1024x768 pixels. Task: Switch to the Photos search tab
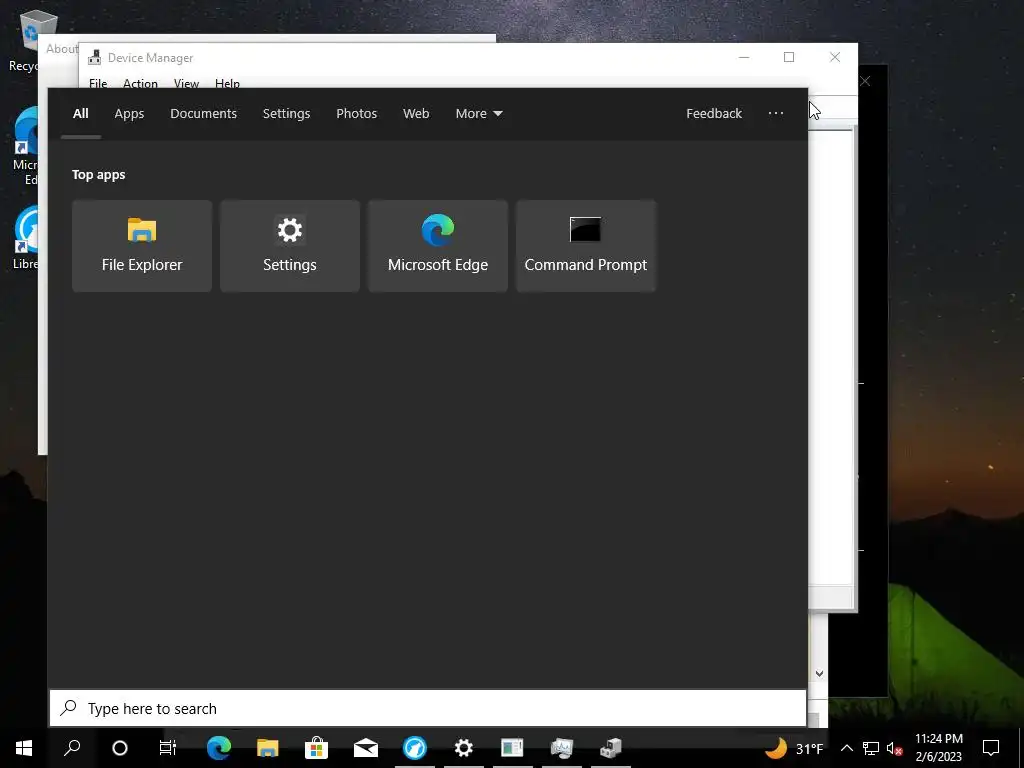357,114
